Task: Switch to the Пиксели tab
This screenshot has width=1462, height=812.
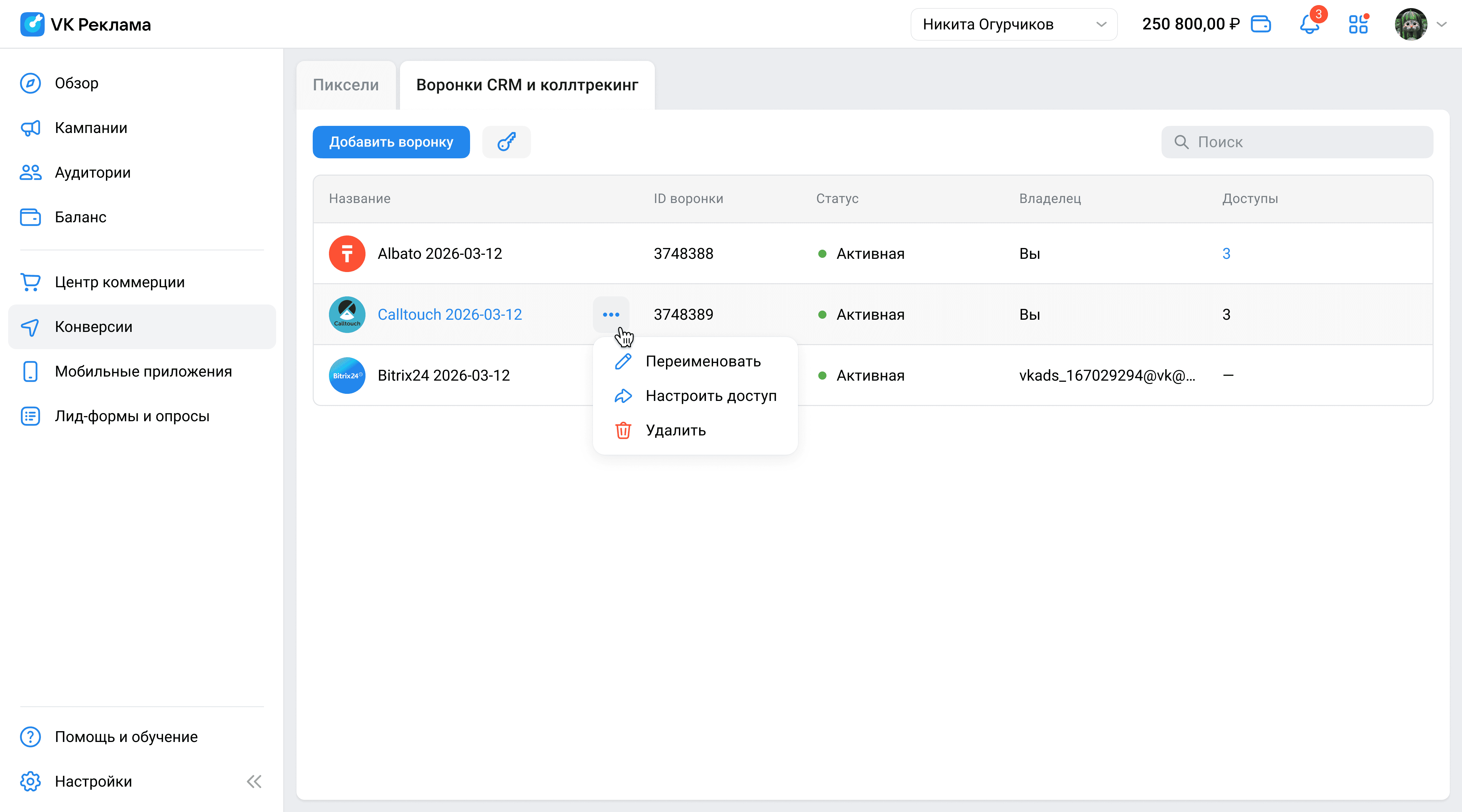Action: pyautogui.click(x=346, y=85)
